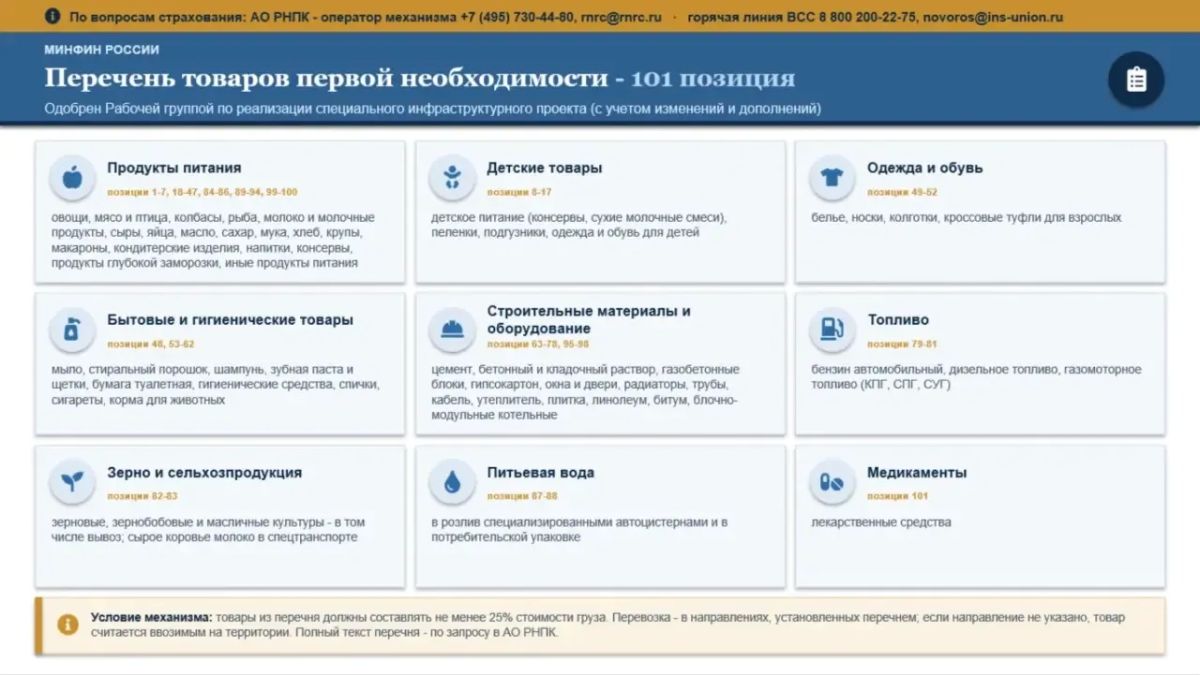The height and width of the screenshot is (675, 1200).
Task: Open the Детские товары category heading
Action: pos(544,168)
